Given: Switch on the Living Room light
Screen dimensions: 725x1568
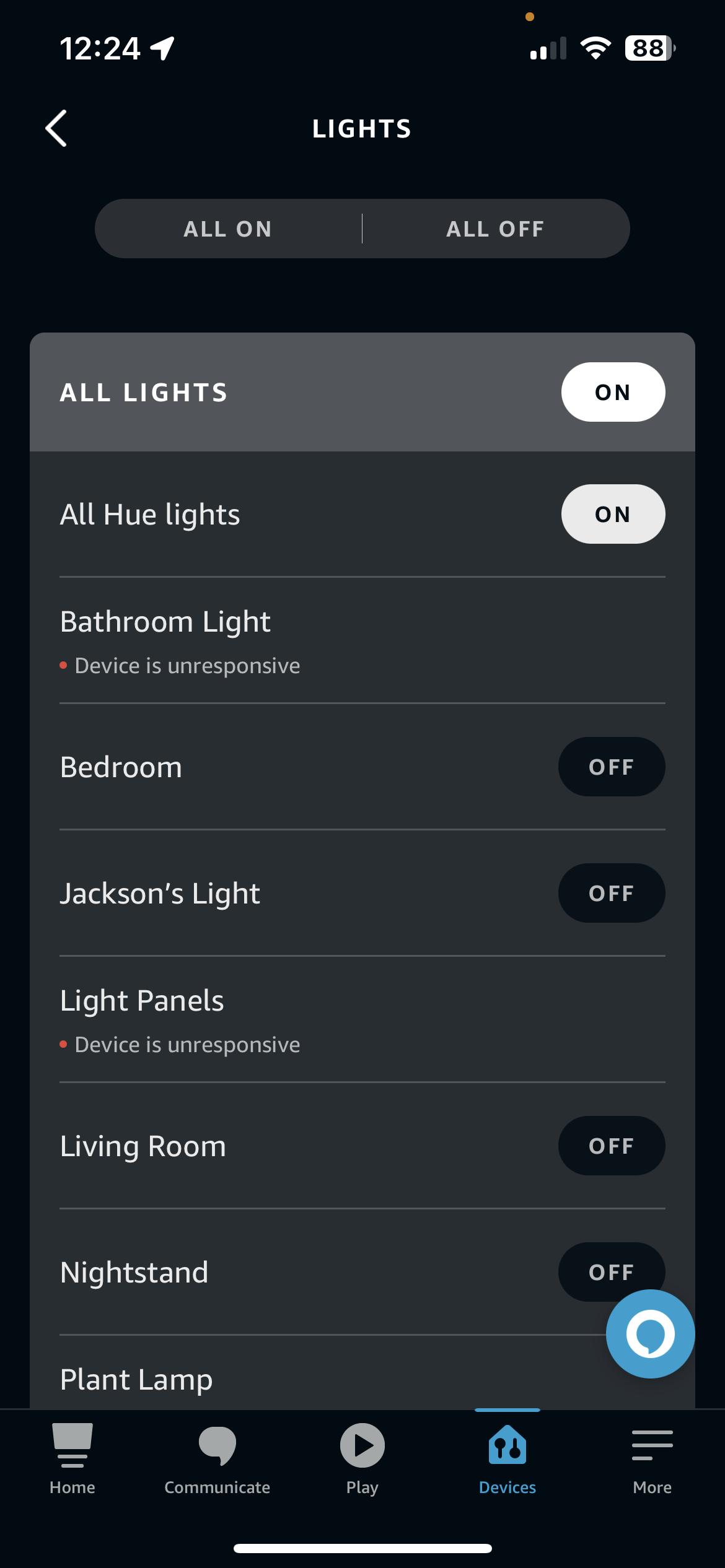Looking at the screenshot, I should click(x=612, y=1146).
